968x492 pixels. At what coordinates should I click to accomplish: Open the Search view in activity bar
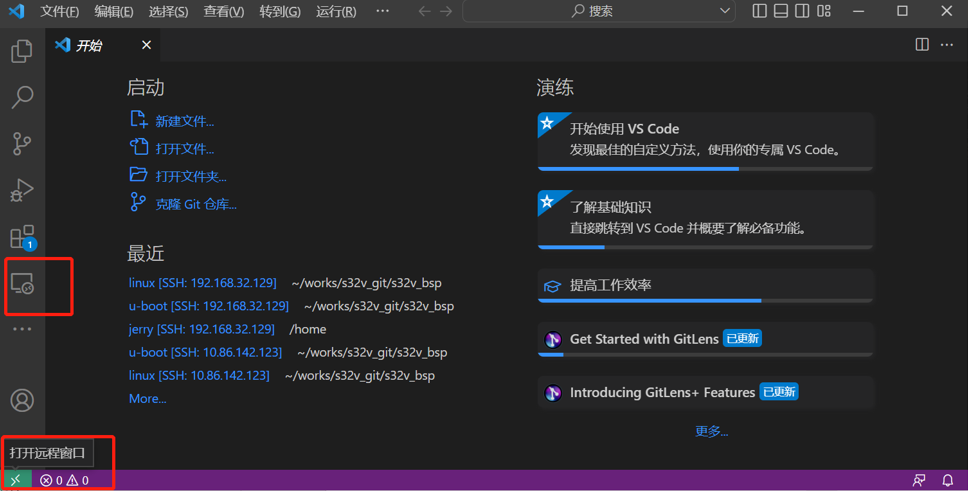22,97
